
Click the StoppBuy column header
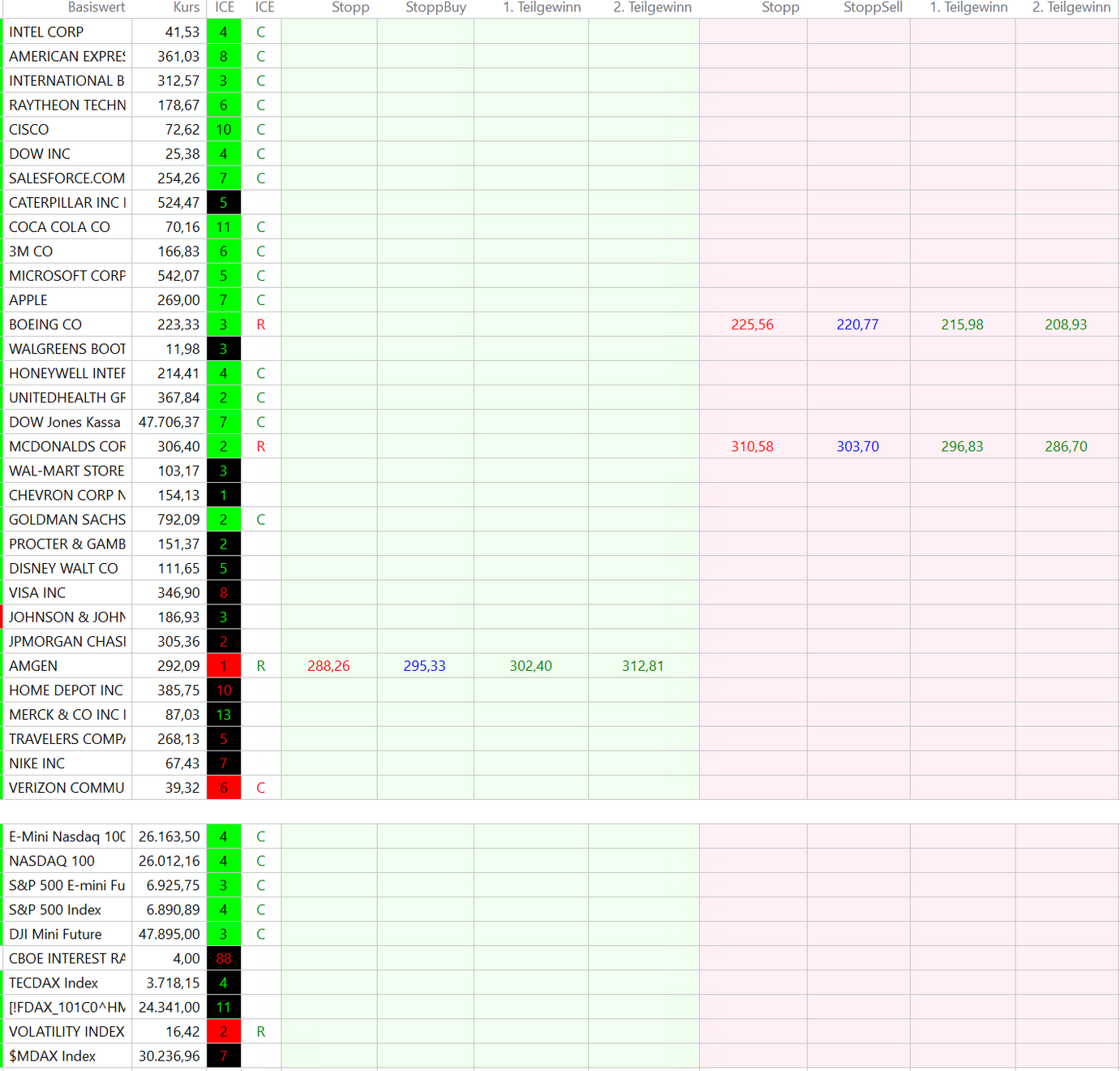436,7
